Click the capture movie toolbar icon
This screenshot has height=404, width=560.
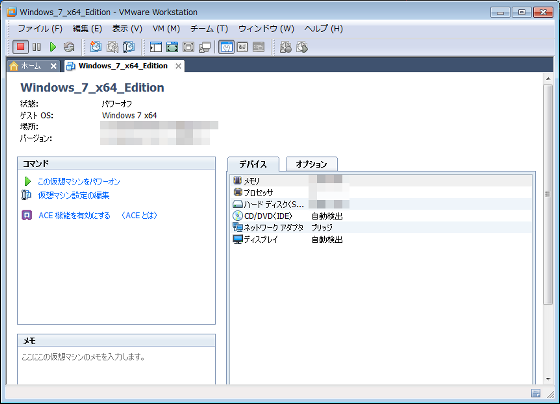286,47
